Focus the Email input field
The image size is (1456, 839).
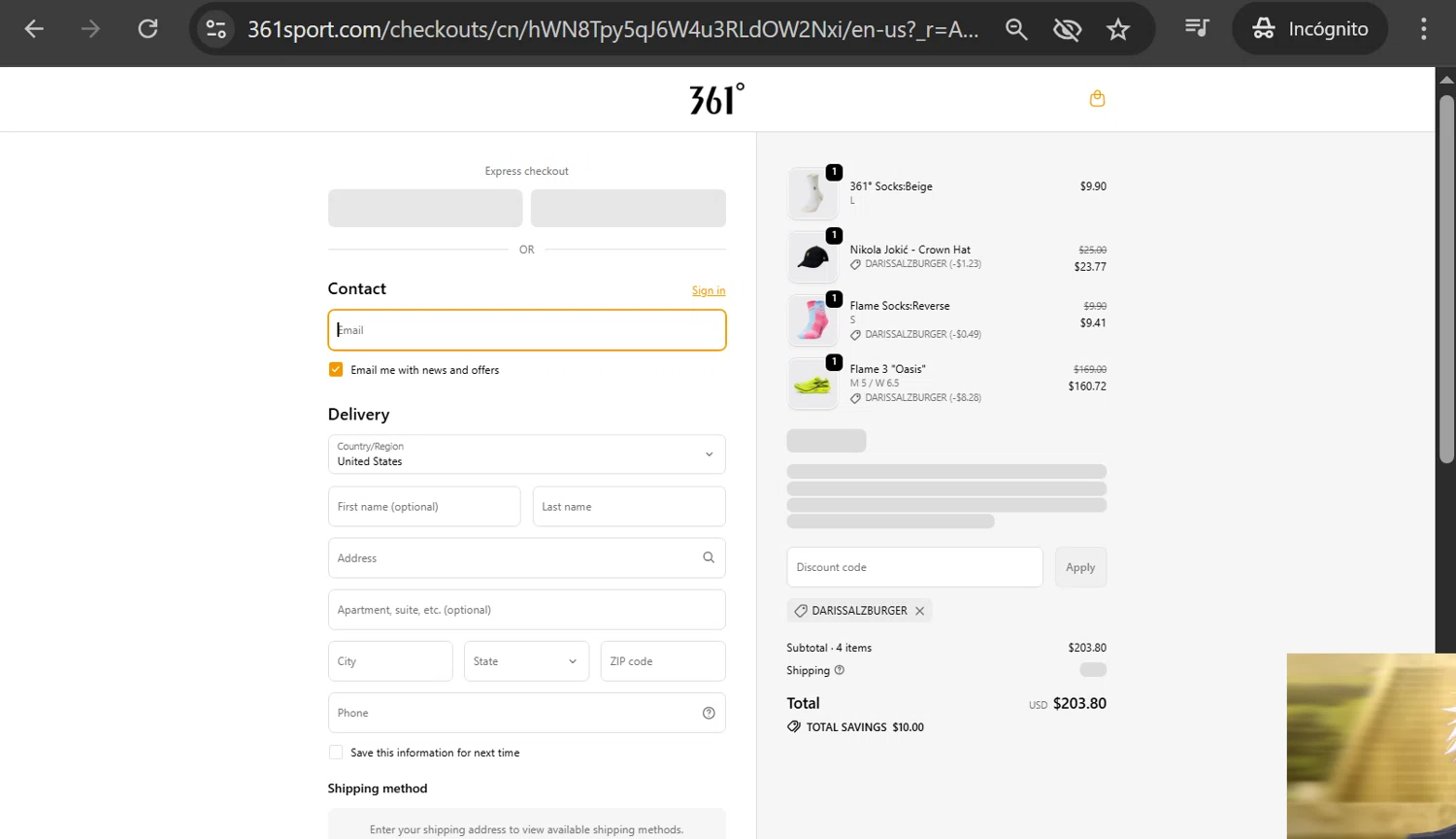click(x=527, y=330)
